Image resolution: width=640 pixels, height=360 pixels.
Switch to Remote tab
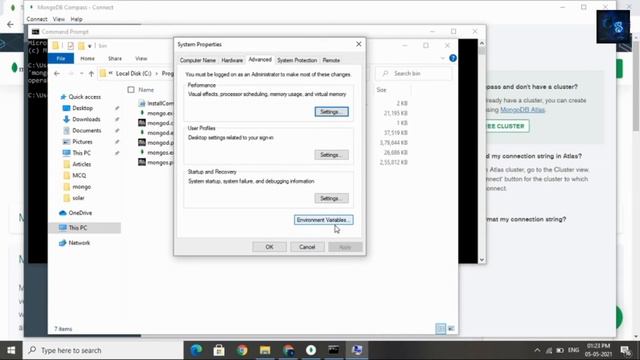coord(331,60)
